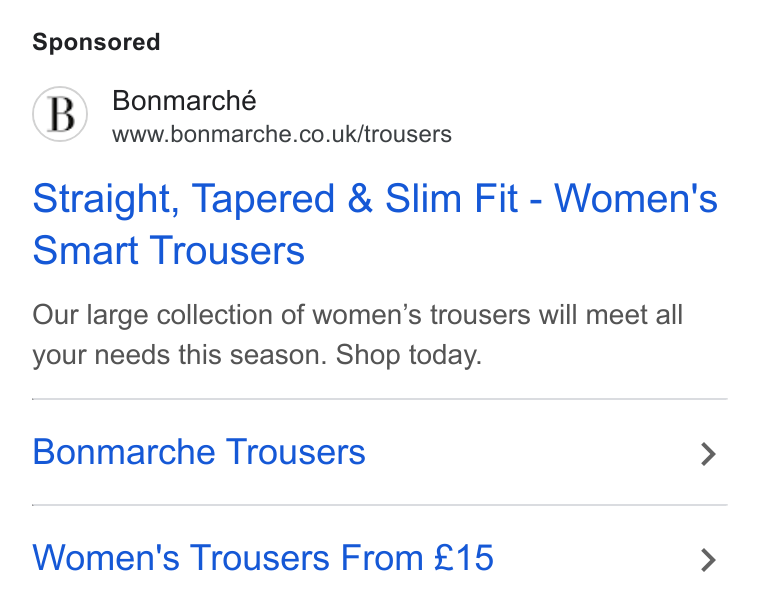Screen dimensions: 760x610
Task: Click the Bonmarché circular B logo
Action: (60, 114)
